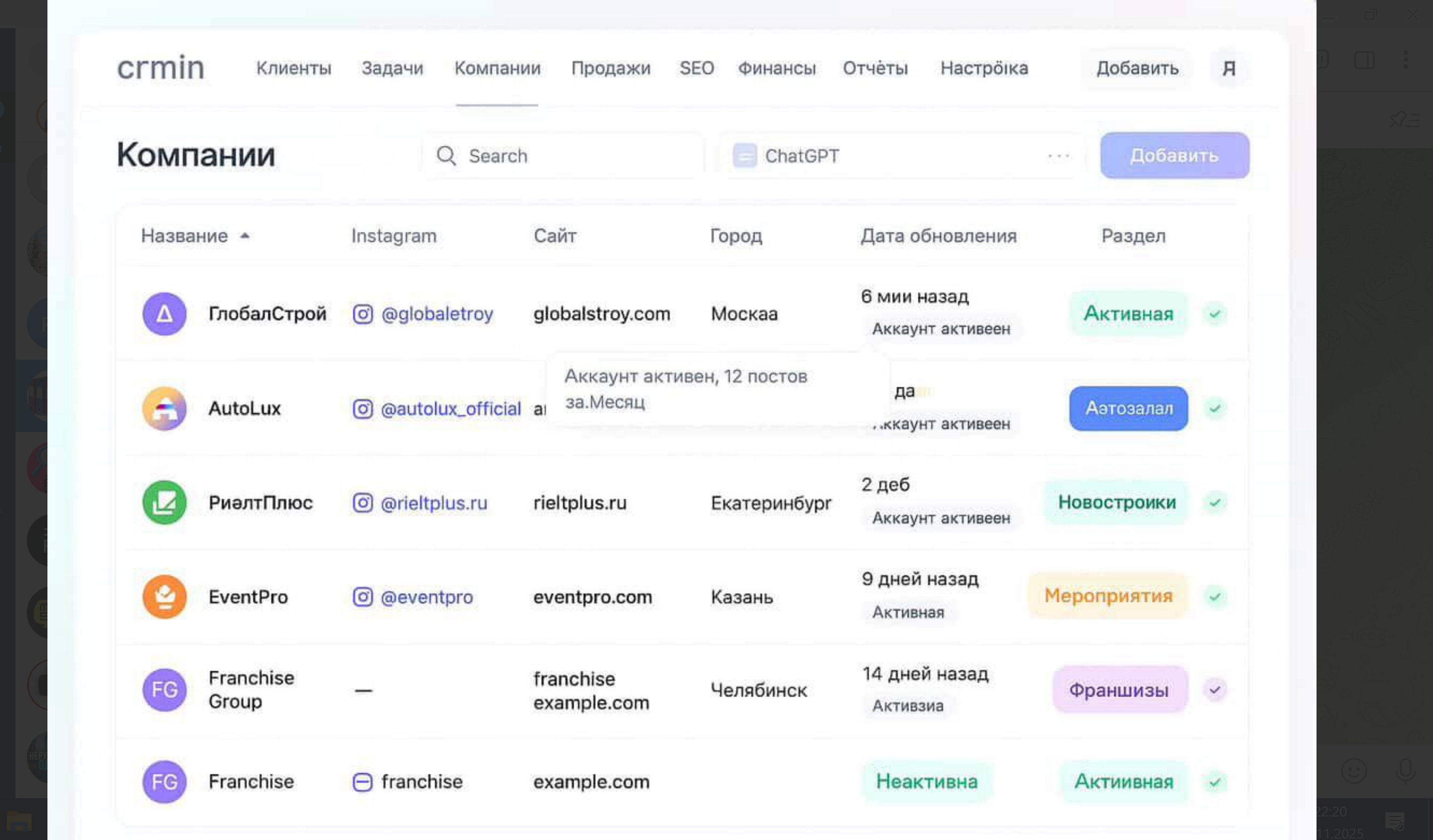Click the ГлобалСтрой purple triangle avatar

pos(164,314)
